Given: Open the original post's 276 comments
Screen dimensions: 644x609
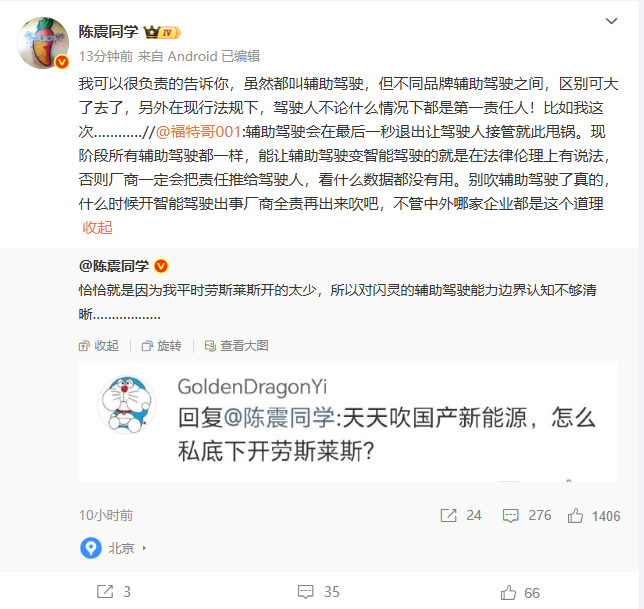Looking at the screenshot, I should [x=527, y=515].
